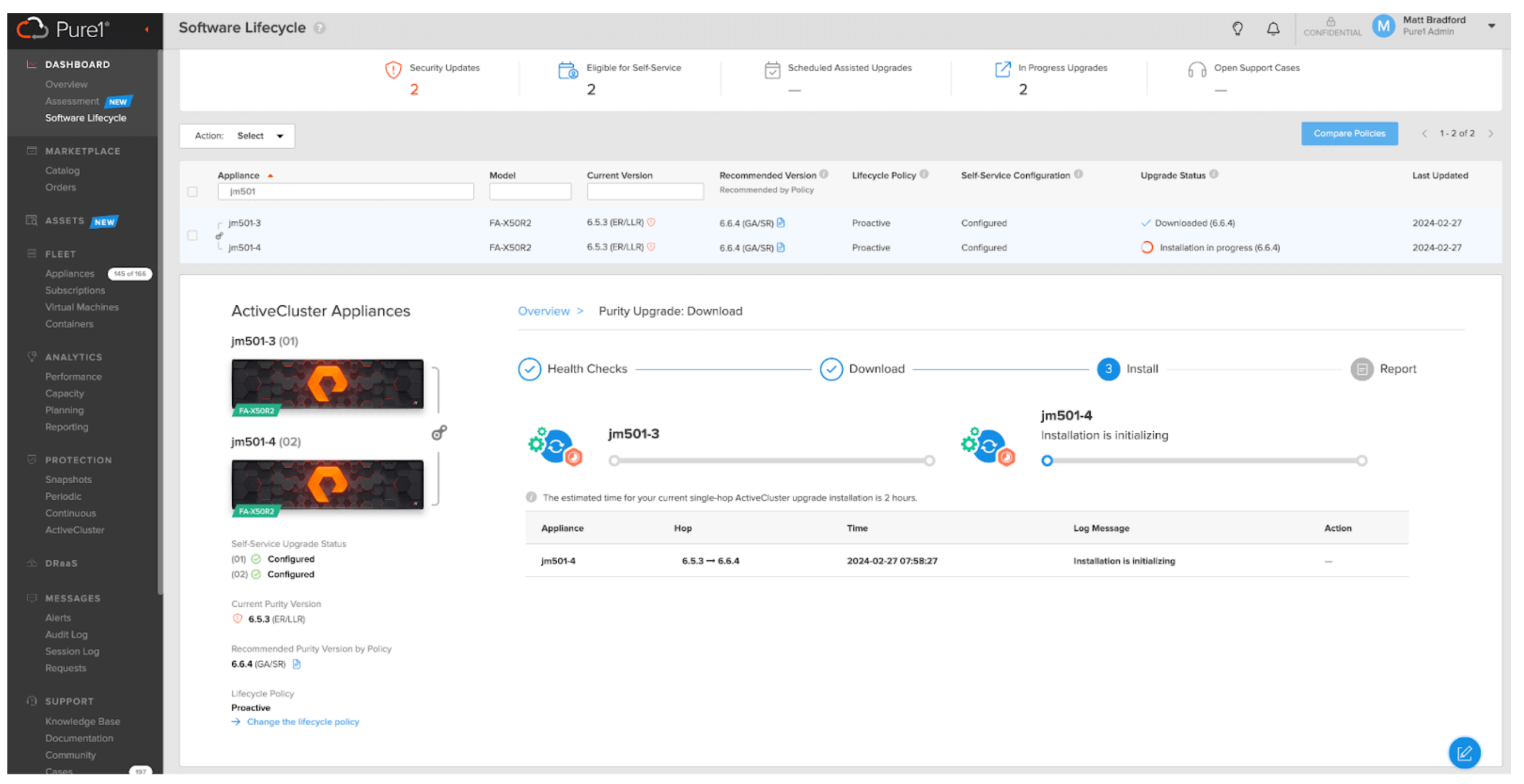Click the ActiveCluster link icon between appliances
Viewport: 1524px width, 784px height.
[438, 433]
